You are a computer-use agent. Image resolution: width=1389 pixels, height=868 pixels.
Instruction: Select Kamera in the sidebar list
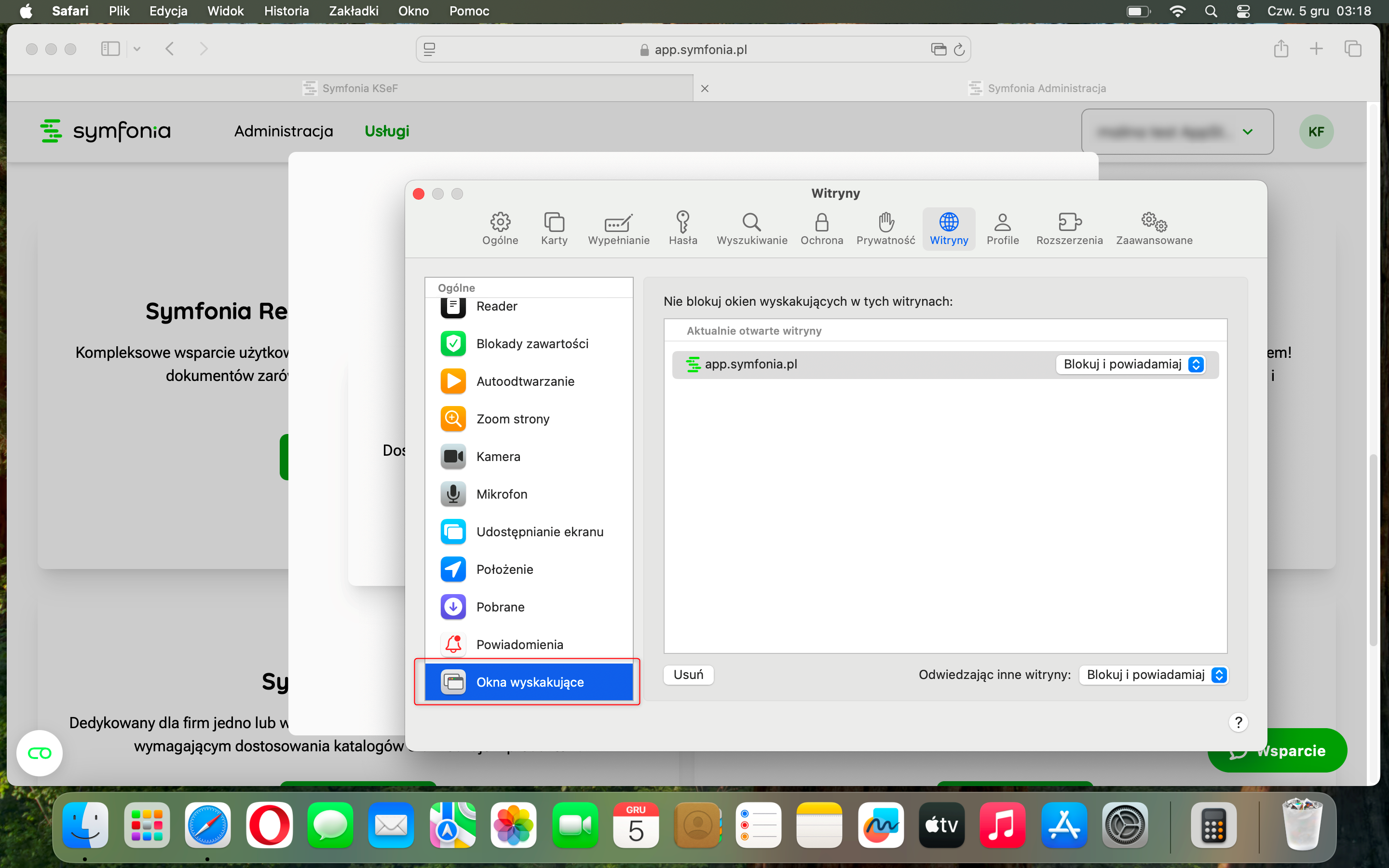tap(498, 456)
